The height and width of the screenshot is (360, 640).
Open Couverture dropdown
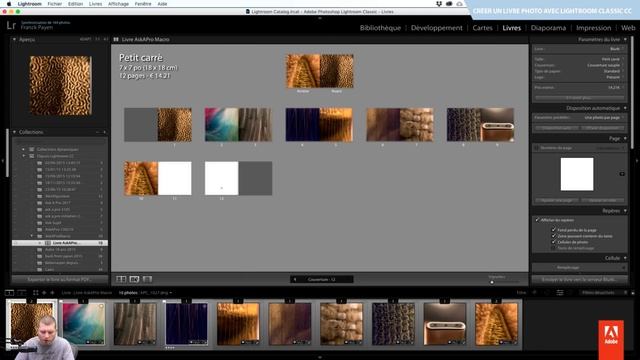coord(606,65)
